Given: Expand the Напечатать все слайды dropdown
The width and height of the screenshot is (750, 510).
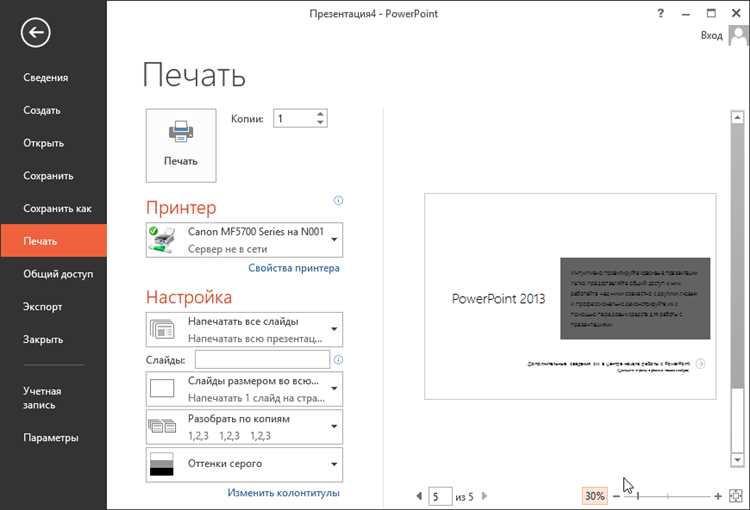Looking at the screenshot, I should coord(244,330).
